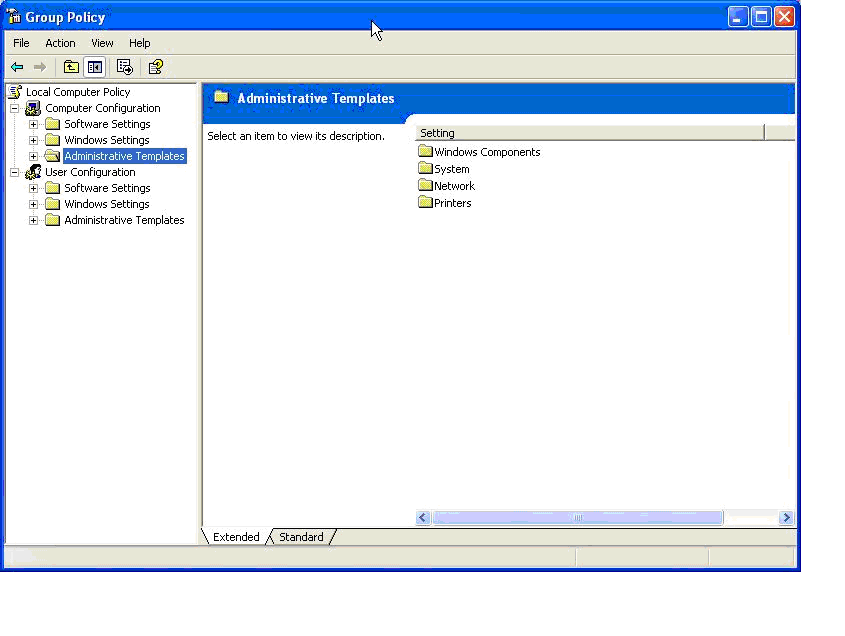
Task: Open the View menu
Action: (x=102, y=43)
